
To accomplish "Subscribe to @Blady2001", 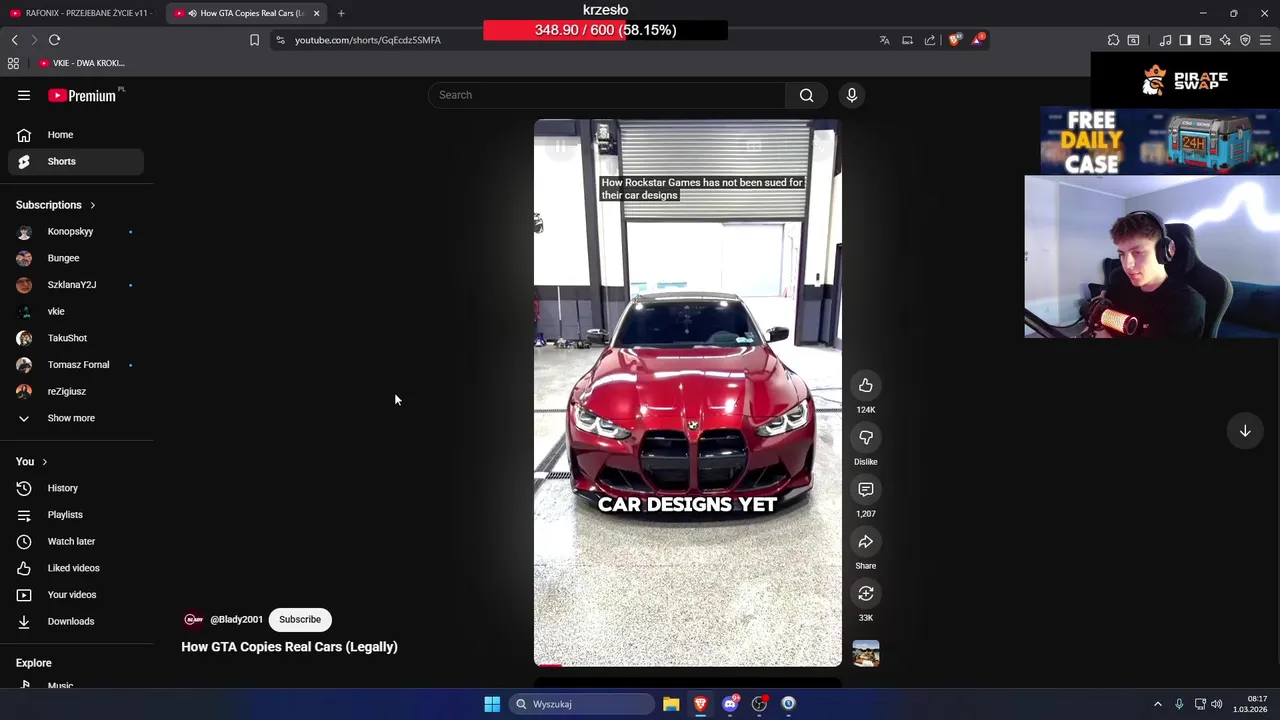I will [300, 619].
